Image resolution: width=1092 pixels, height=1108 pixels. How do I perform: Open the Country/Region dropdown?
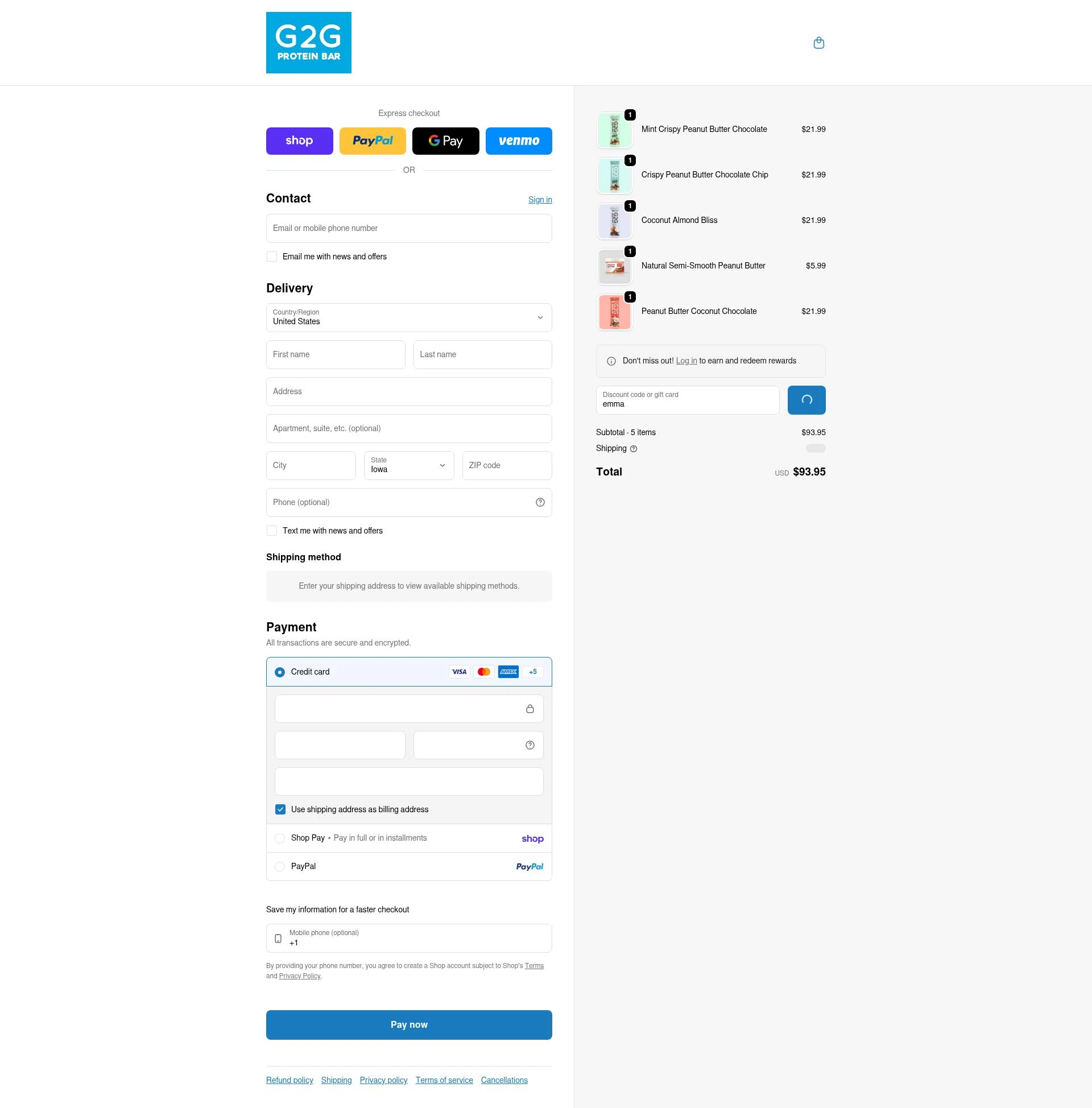[408, 318]
